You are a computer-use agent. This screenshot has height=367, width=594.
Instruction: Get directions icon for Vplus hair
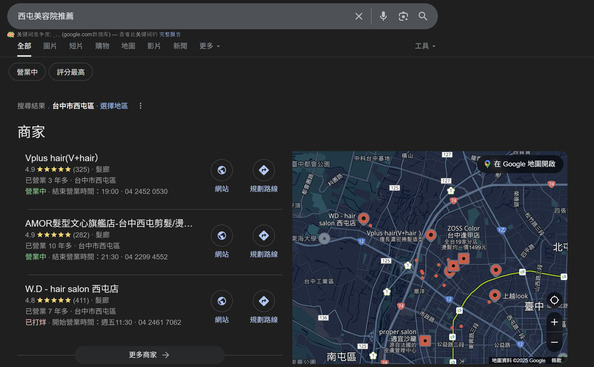coord(264,170)
